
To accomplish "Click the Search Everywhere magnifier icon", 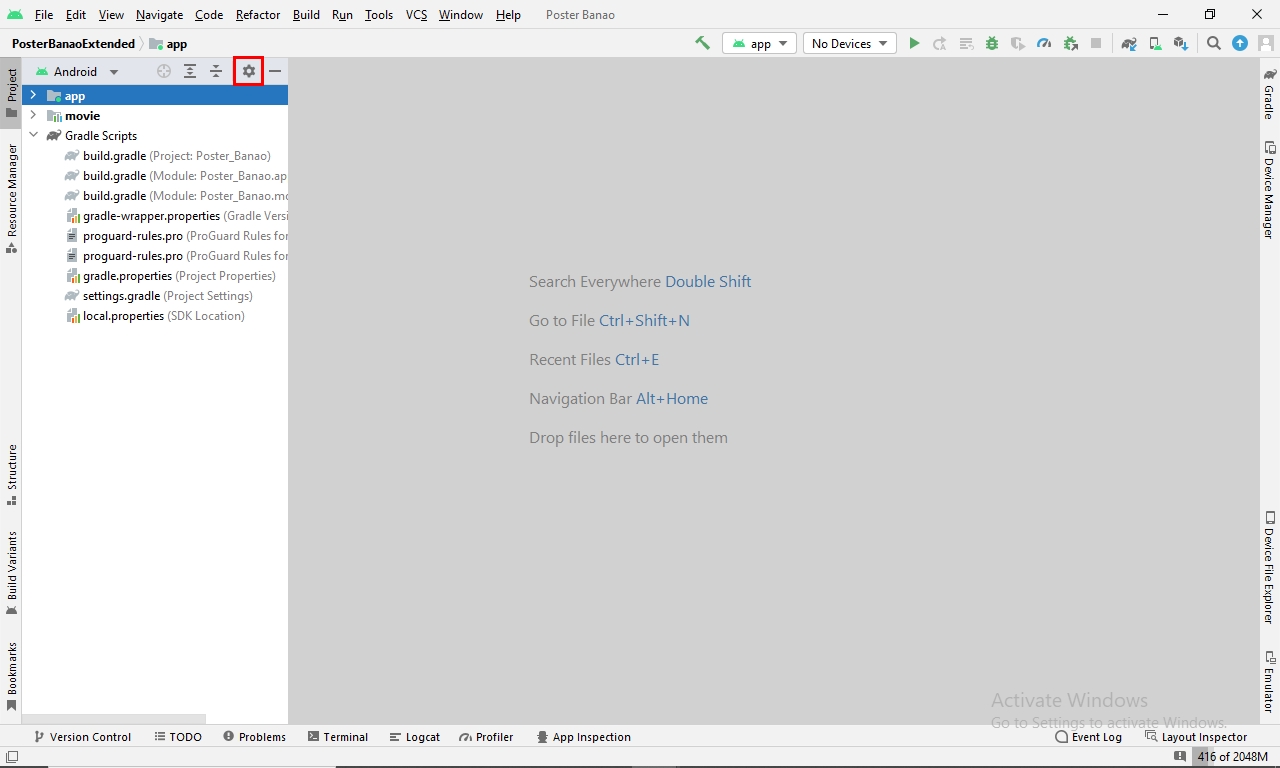I will click(1213, 43).
